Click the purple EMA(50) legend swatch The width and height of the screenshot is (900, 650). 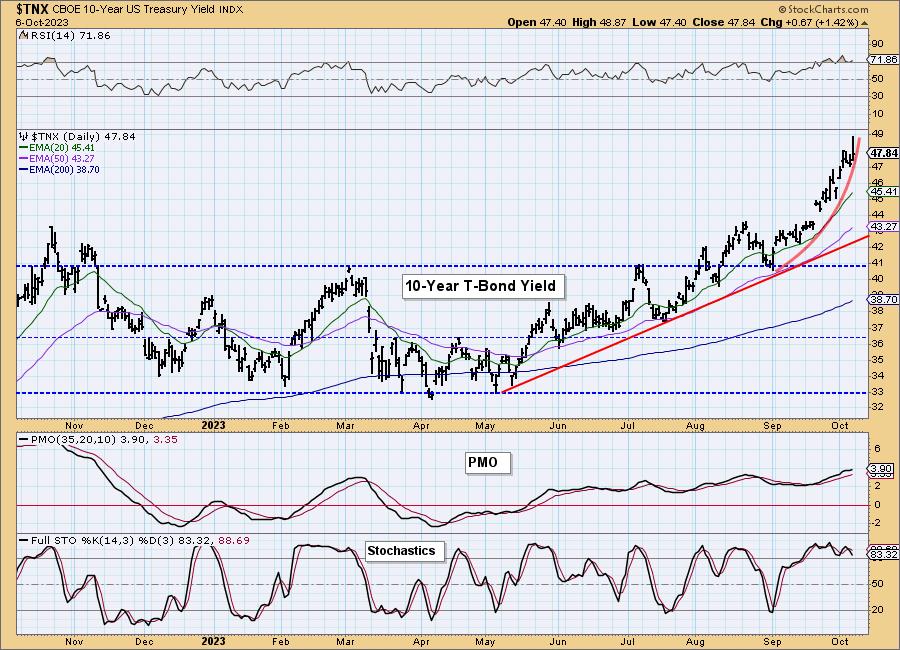pyautogui.click(x=24, y=158)
